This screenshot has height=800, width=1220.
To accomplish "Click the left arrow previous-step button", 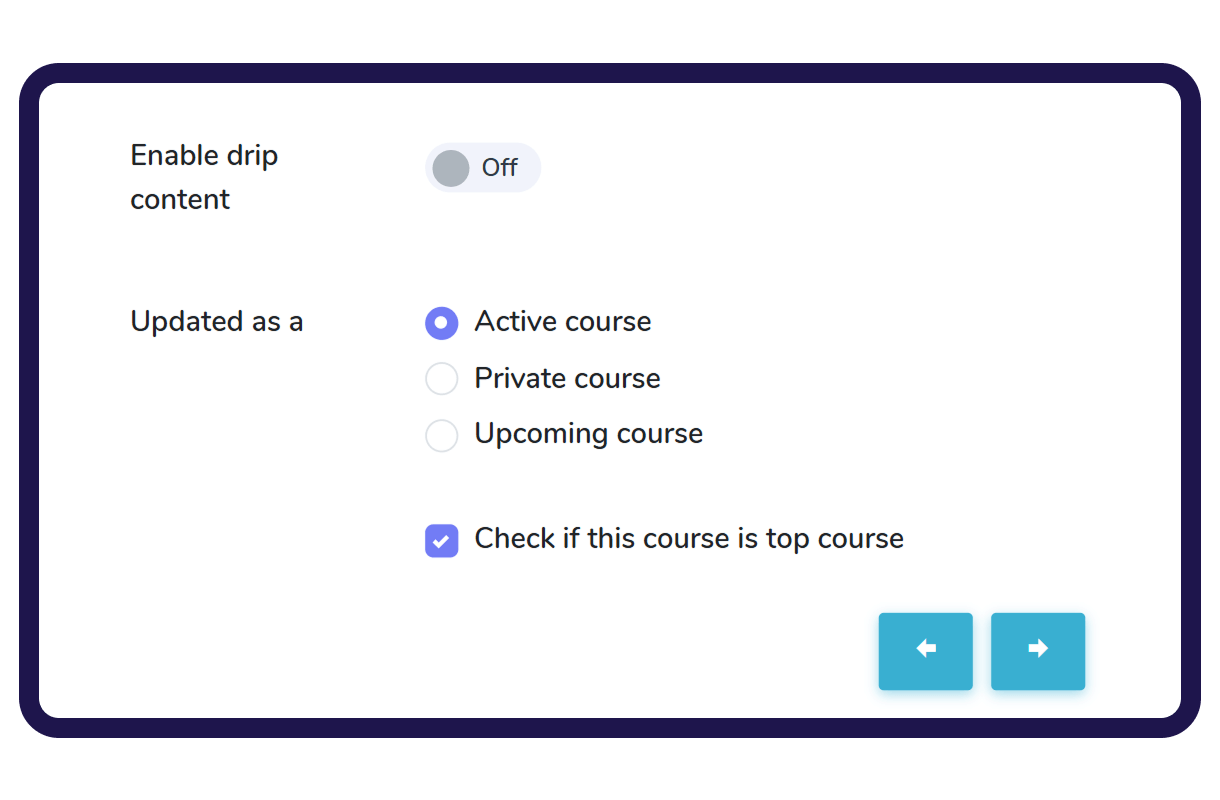I will (x=925, y=651).
